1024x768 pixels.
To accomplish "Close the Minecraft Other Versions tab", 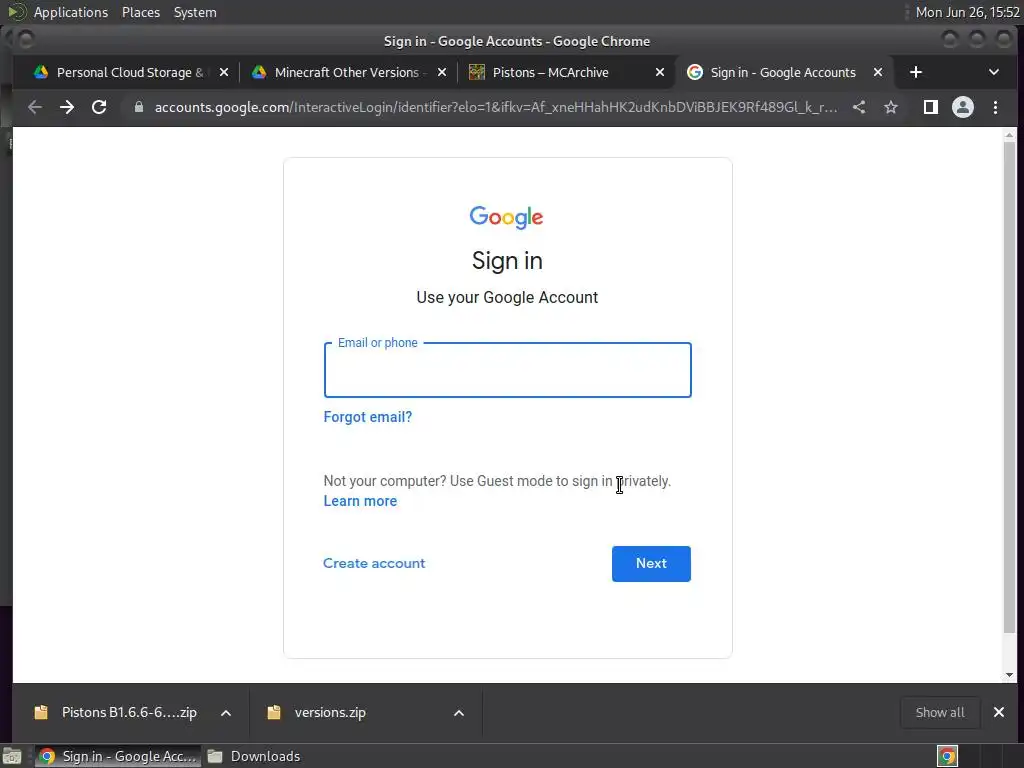I will pyautogui.click(x=442, y=72).
